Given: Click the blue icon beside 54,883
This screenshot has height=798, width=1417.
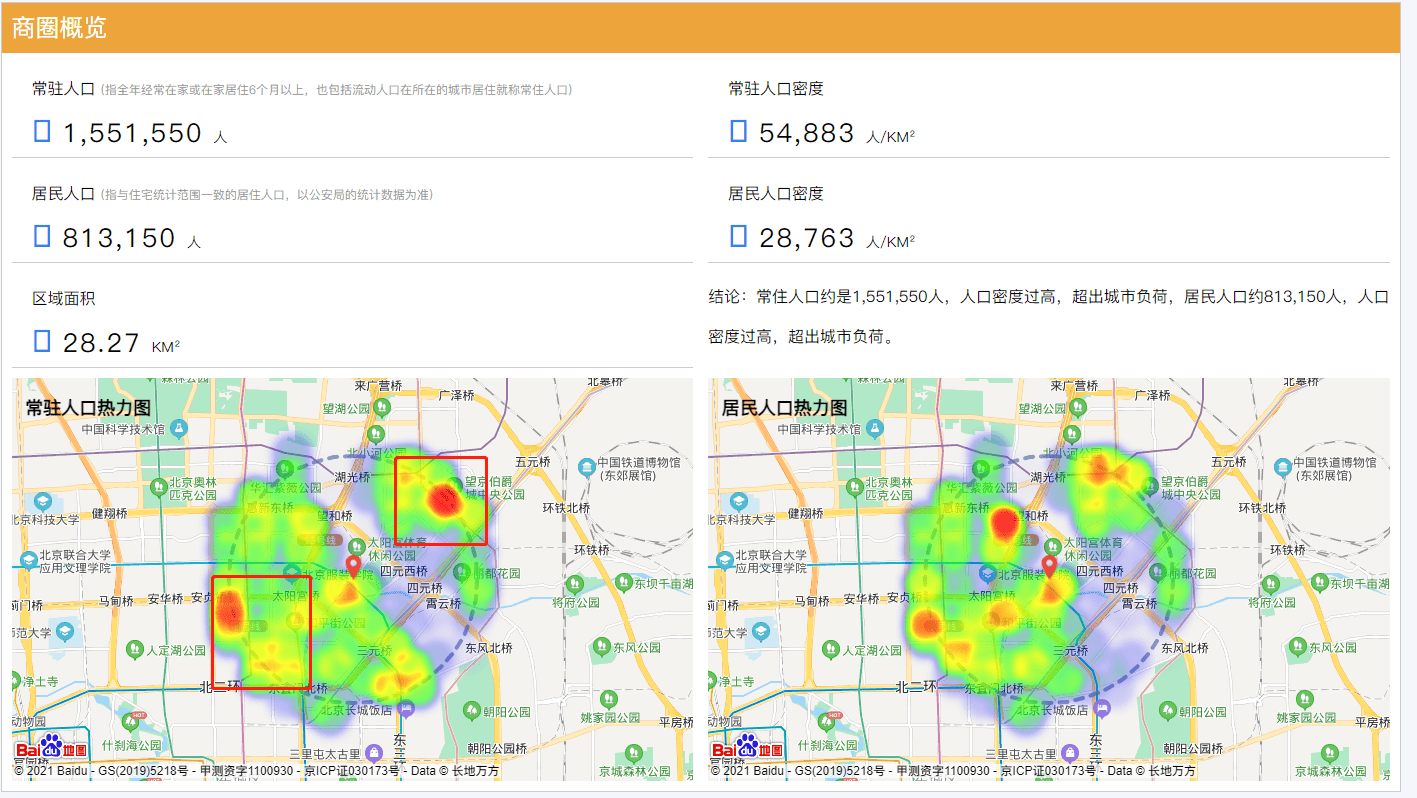Looking at the screenshot, I should pyautogui.click(x=738, y=130).
